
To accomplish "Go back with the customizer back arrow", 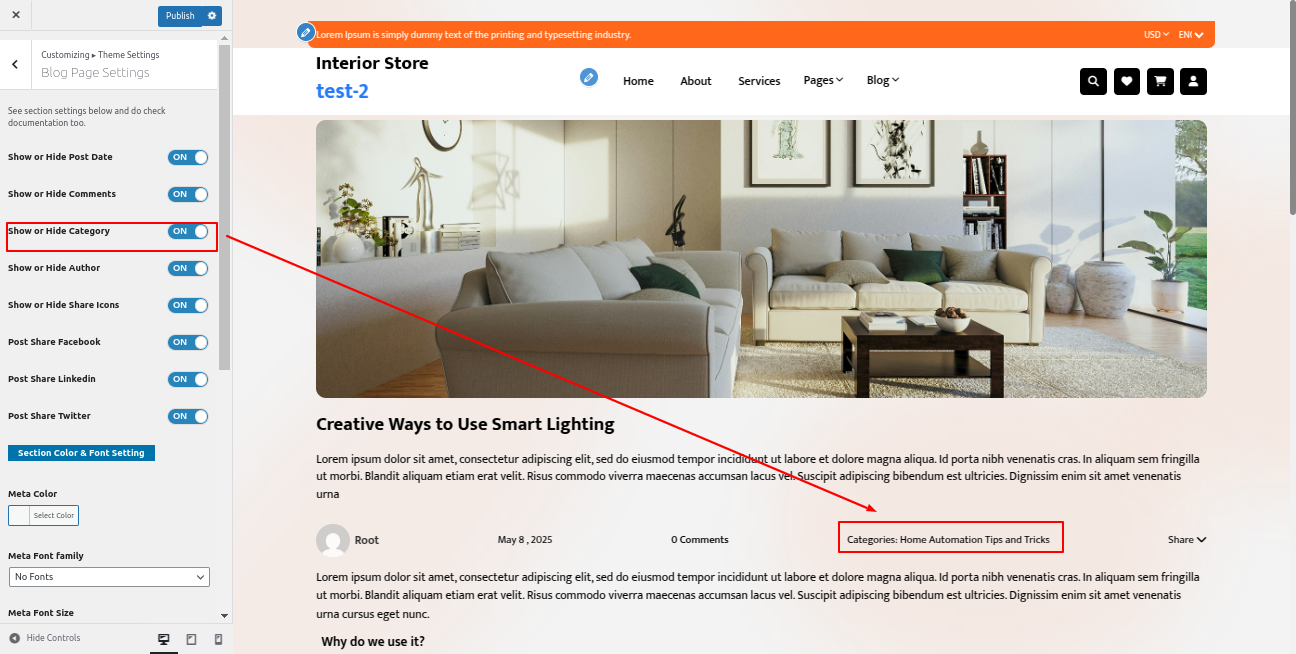I will point(15,64).
